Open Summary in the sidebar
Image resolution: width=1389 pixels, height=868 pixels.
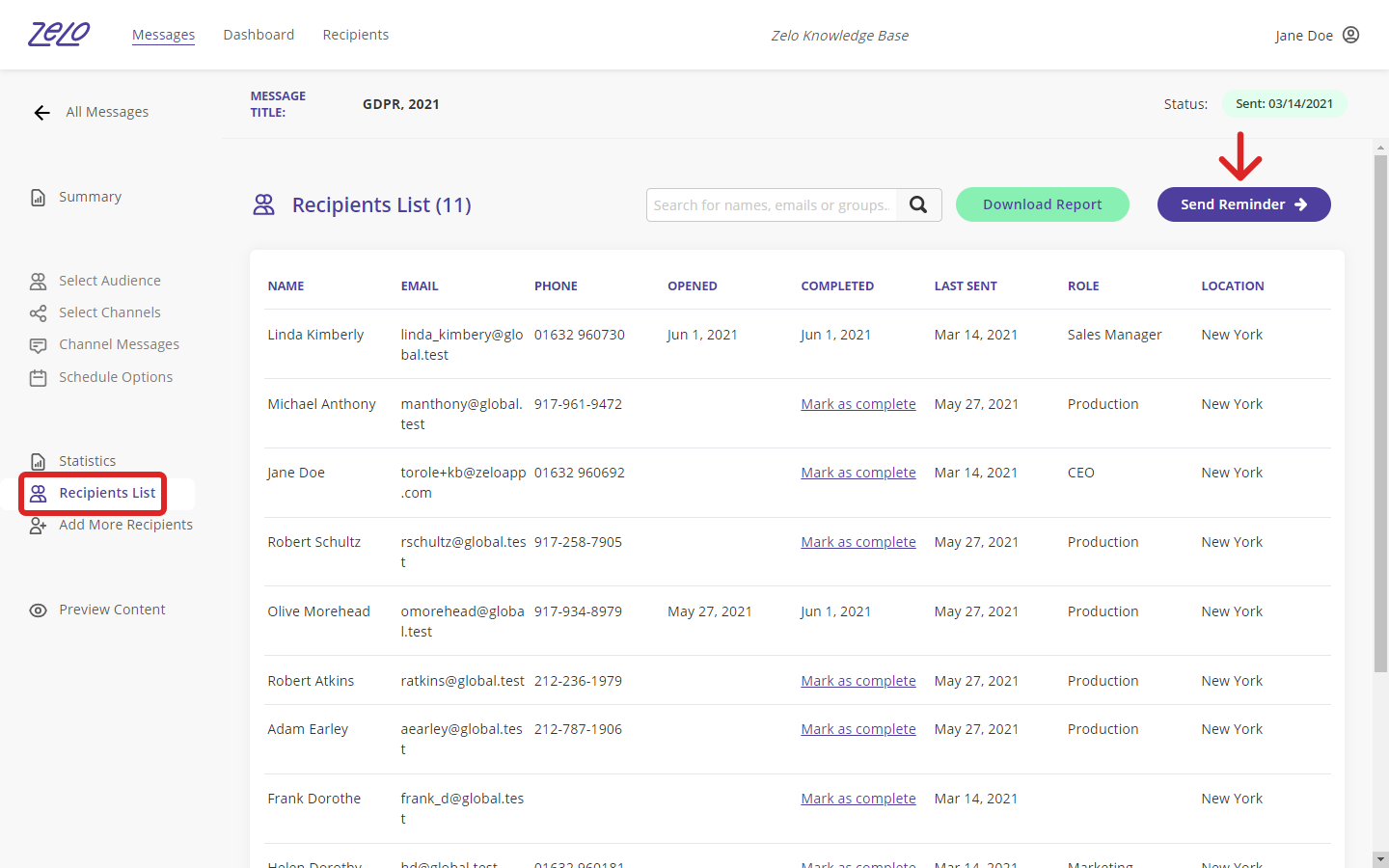tap(90, 197)
